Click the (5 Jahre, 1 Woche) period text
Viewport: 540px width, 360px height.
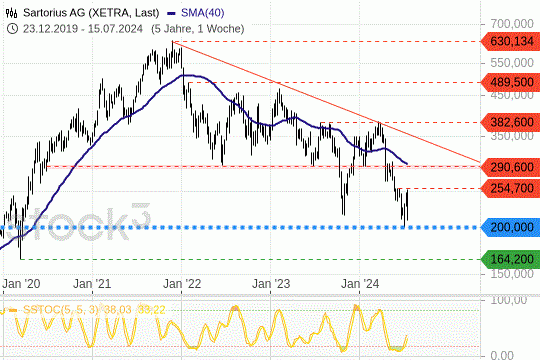click(197, 29)
